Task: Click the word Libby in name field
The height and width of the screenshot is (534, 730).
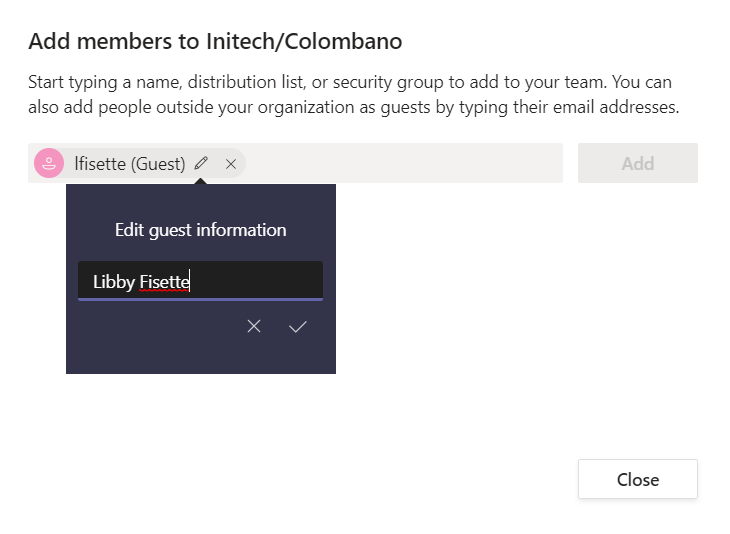Action: 114,282
